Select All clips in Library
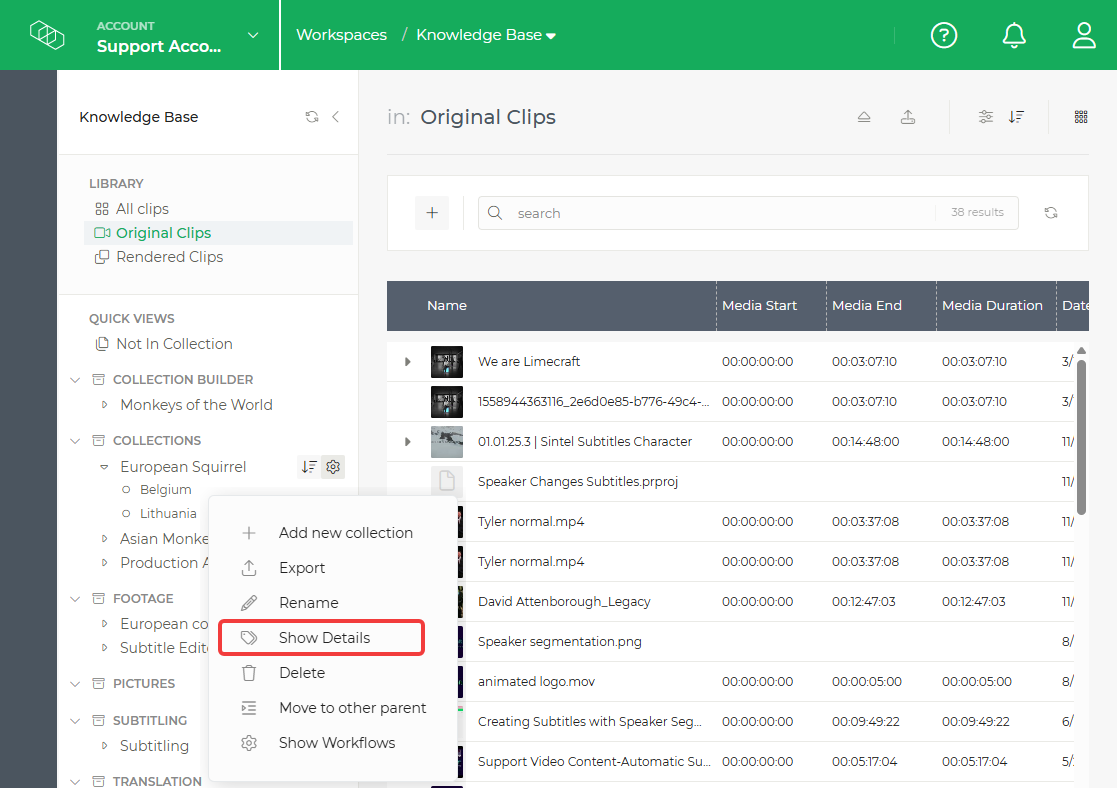The width and height of the screenshot is (1117, 788). pos(142,209)
